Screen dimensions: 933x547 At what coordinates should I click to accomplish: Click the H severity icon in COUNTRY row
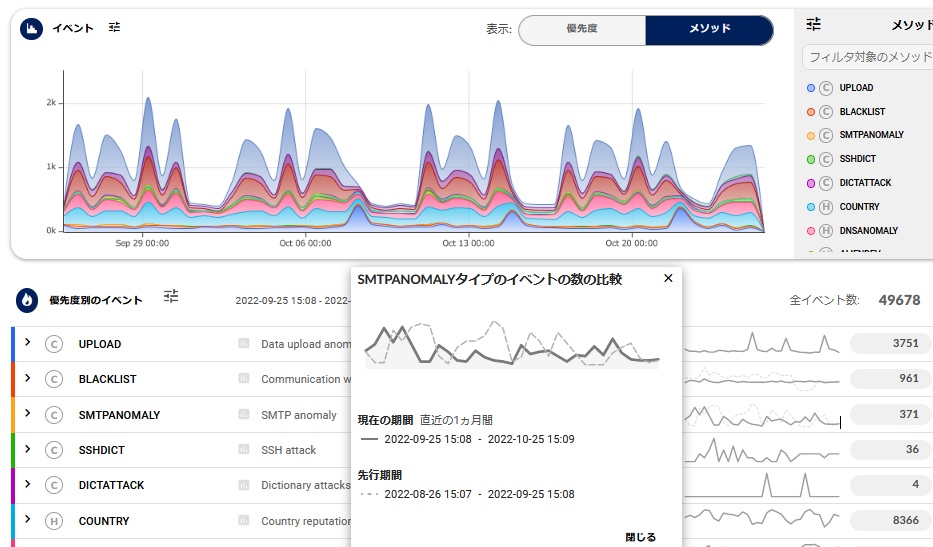click(x=54, y=521)
